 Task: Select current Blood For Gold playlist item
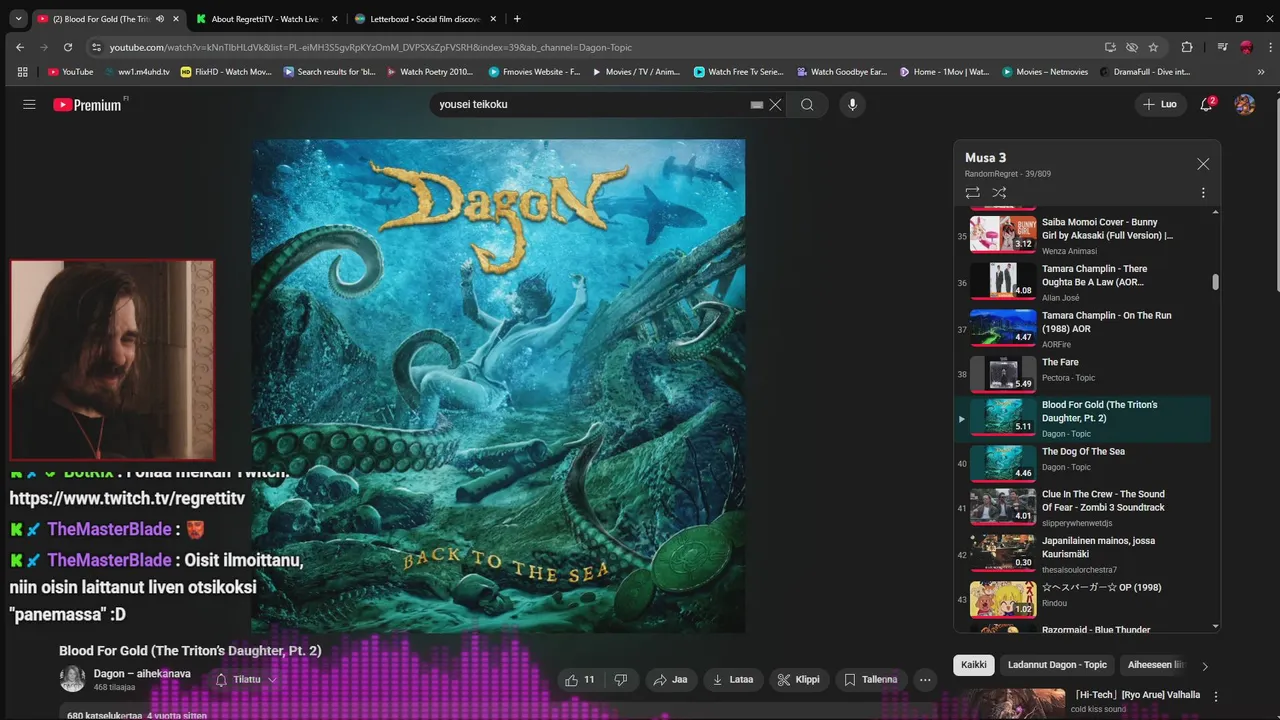click(1085, 419)
